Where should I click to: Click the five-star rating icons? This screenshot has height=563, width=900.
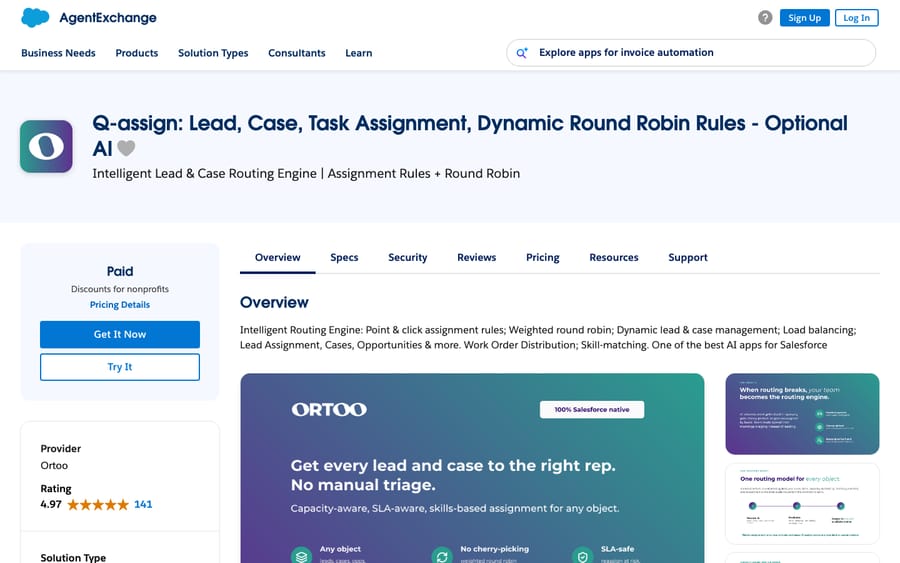(98, 504)
